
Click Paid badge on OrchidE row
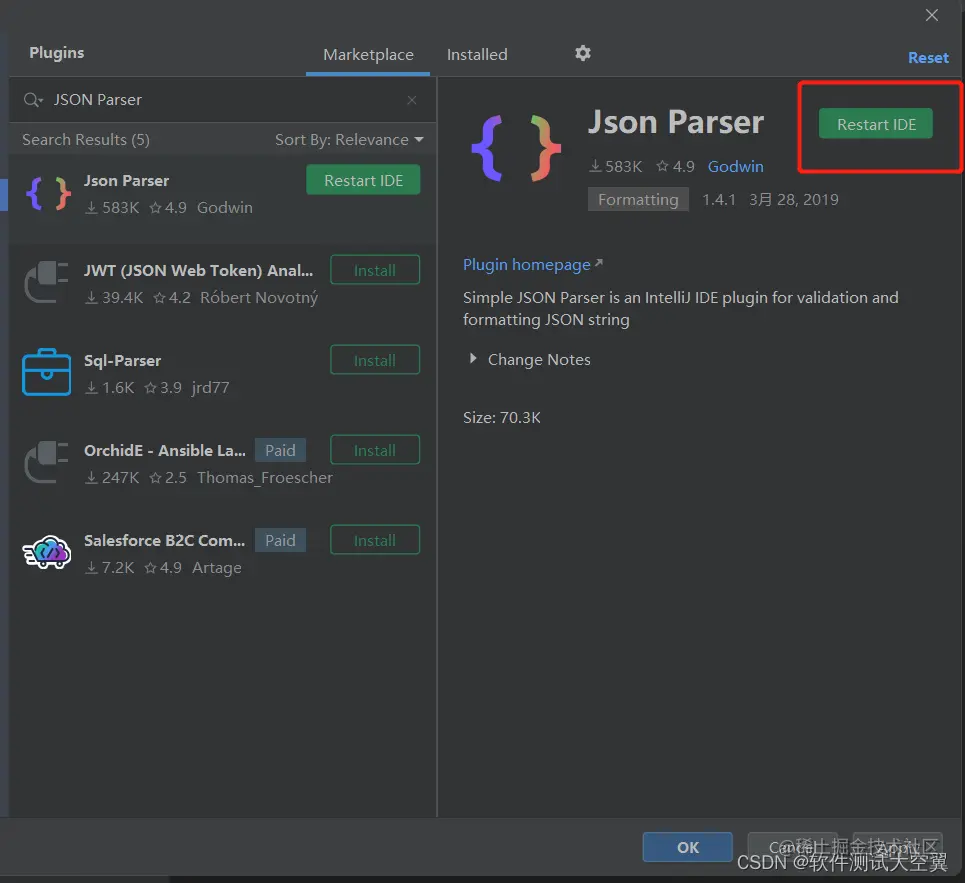tap(280, 450)
